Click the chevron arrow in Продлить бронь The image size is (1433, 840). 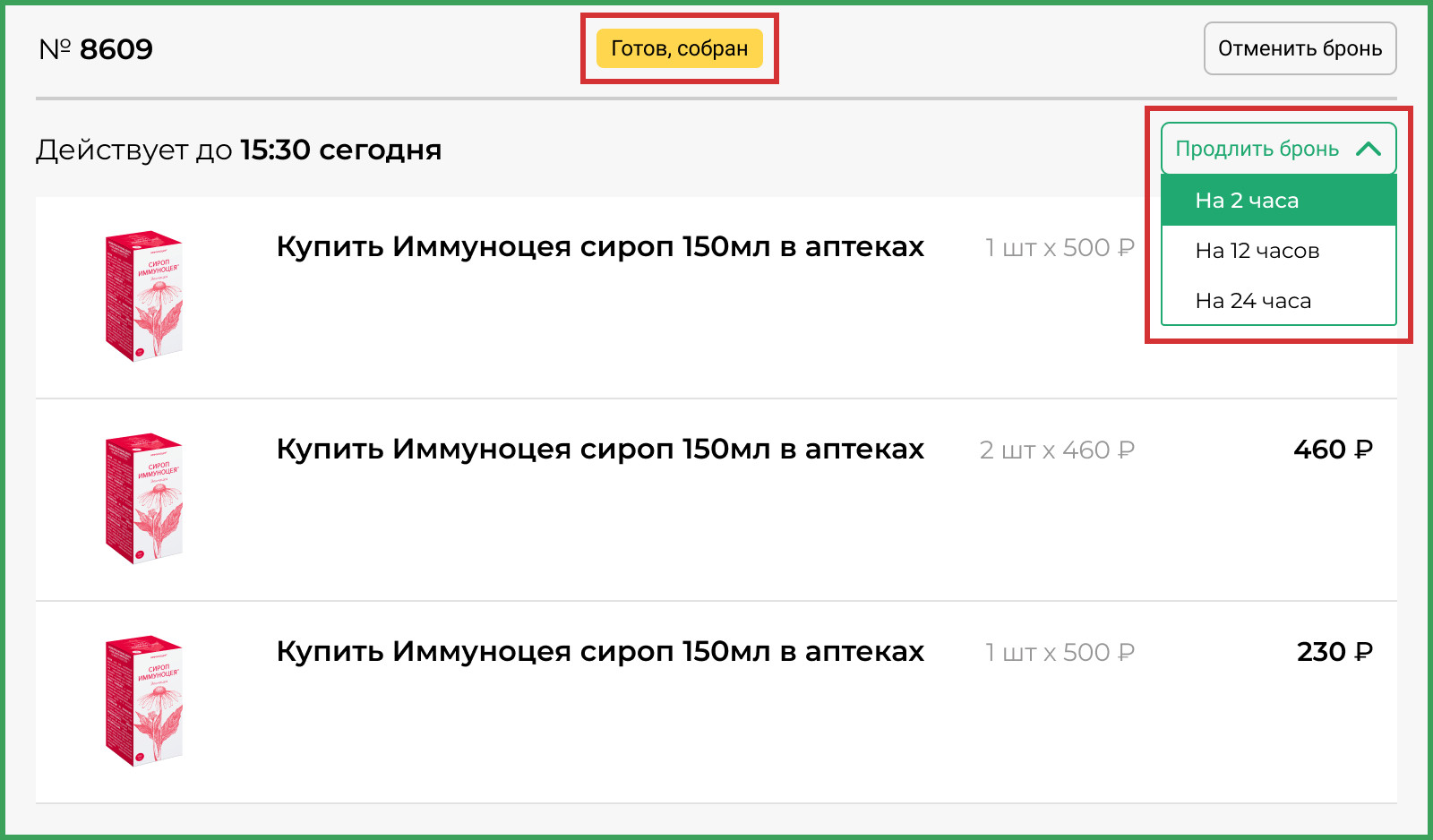click(x=1369, y=149)
